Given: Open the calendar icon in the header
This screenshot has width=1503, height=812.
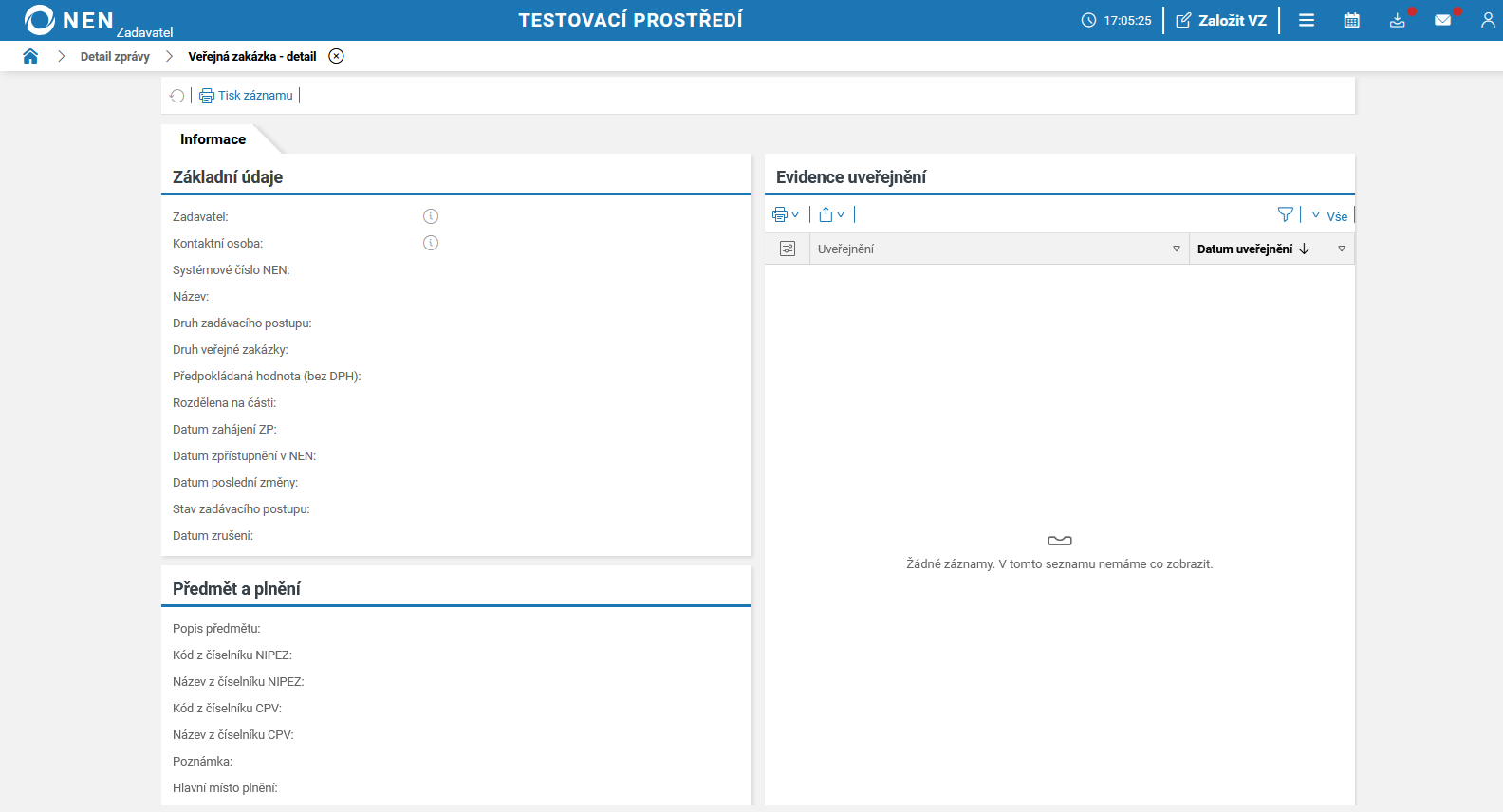Looking at the screenshot, I should [x=1352, y=20].
